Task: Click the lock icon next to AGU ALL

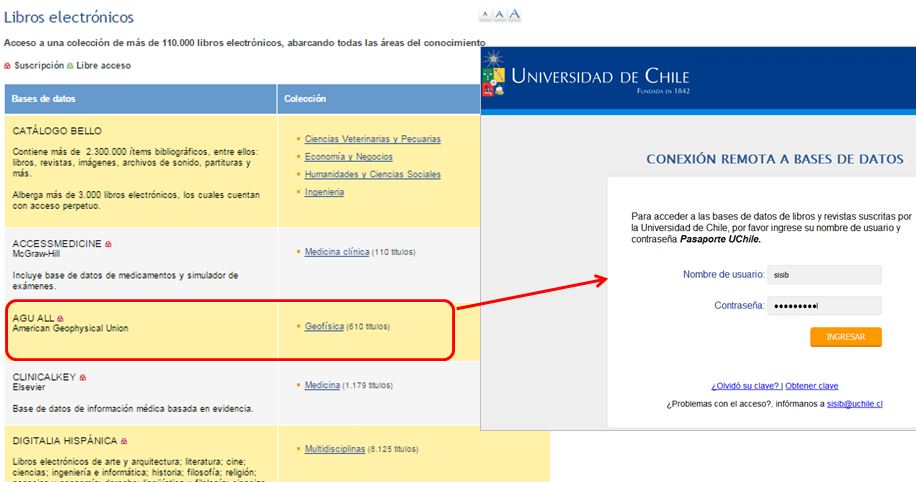Action: pos(61,318)
